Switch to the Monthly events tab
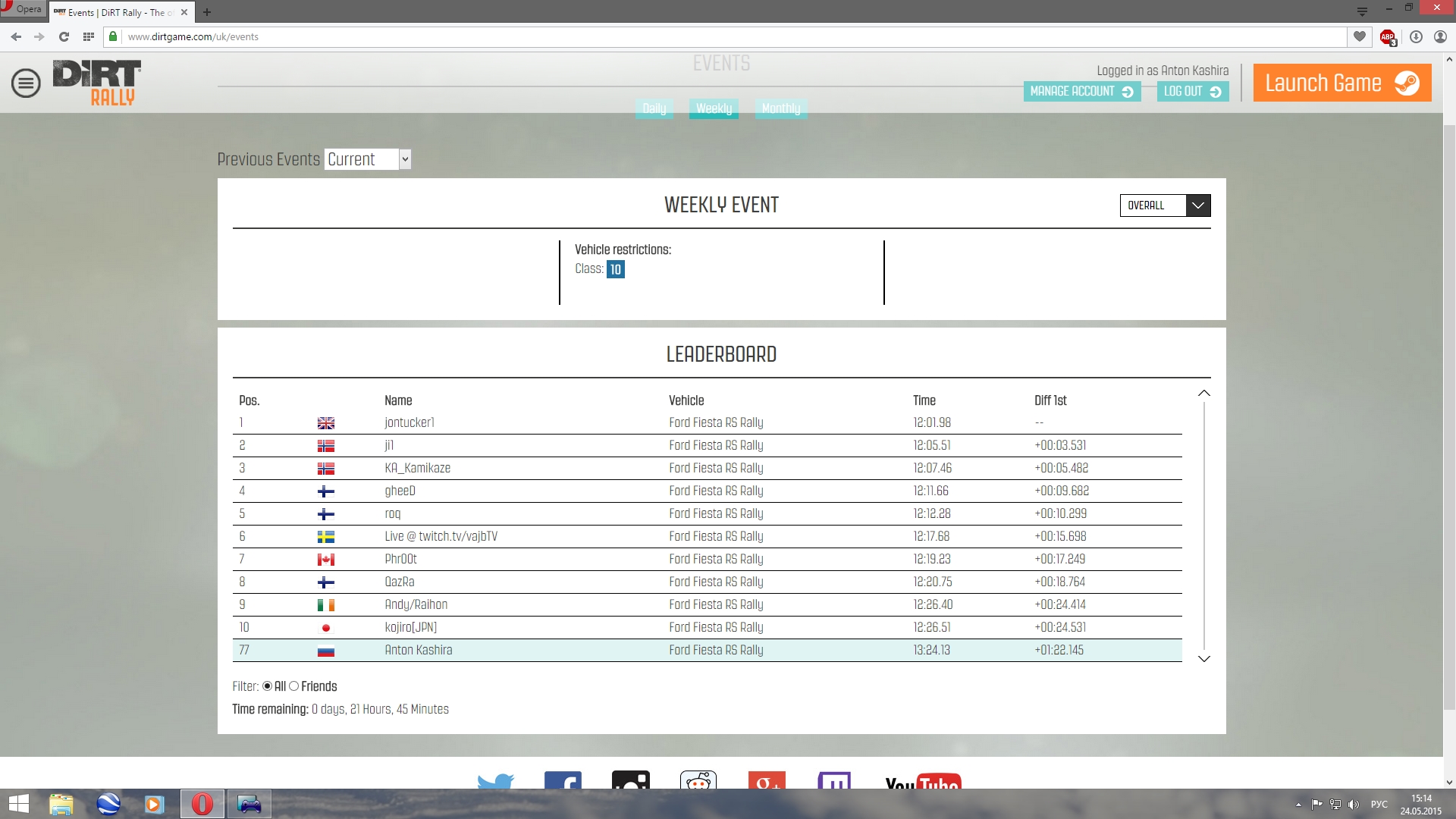1456x819 pixels. pyautogui.click(x=780, y=108)
